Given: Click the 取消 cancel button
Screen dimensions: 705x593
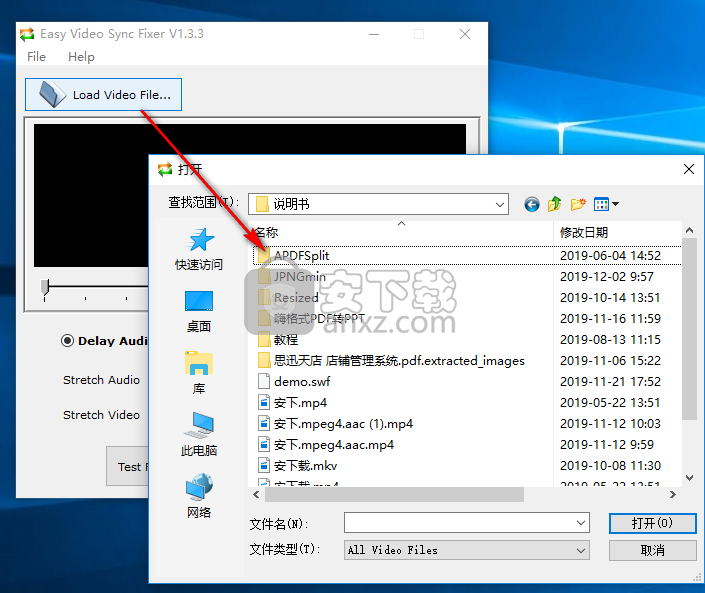Looking at the screenshot, I should click(x=652, y=550).
